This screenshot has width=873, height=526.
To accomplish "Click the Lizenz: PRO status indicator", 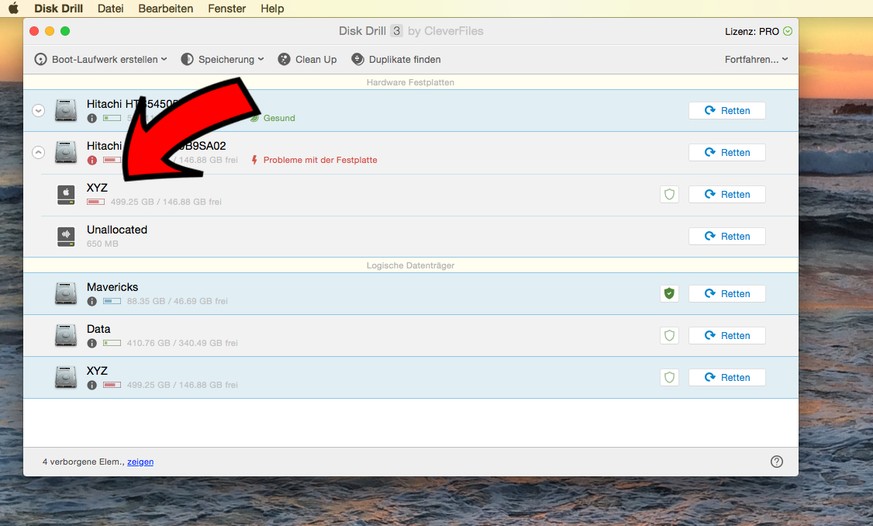I will tap(758, 32).
